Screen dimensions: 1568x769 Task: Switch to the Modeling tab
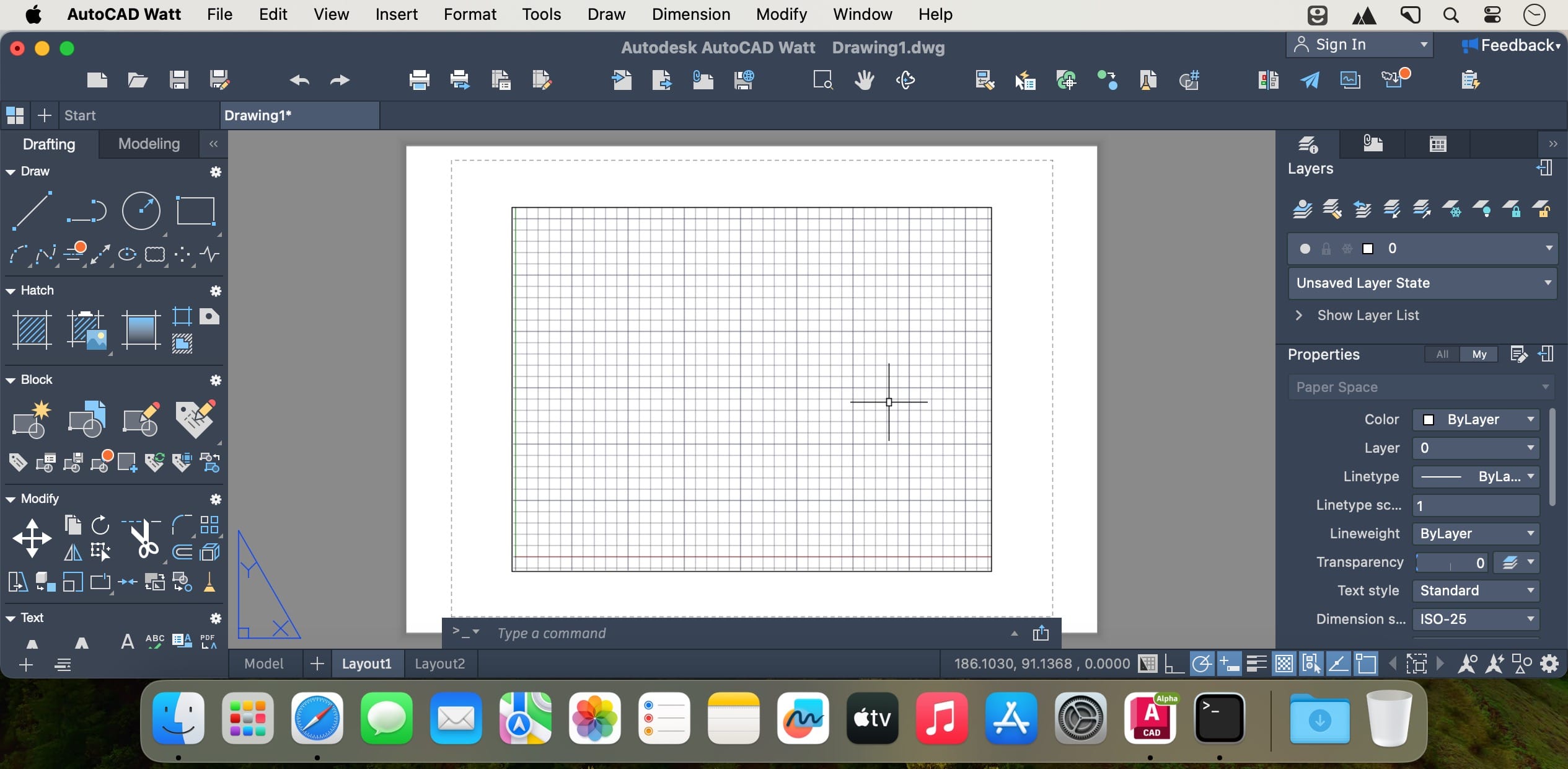149,144
